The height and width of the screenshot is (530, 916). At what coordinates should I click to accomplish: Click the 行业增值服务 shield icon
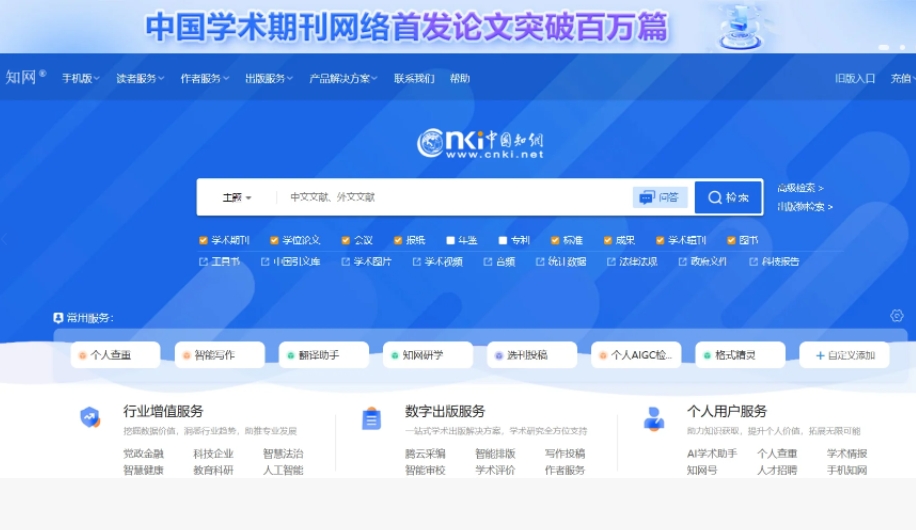[89, 417]
